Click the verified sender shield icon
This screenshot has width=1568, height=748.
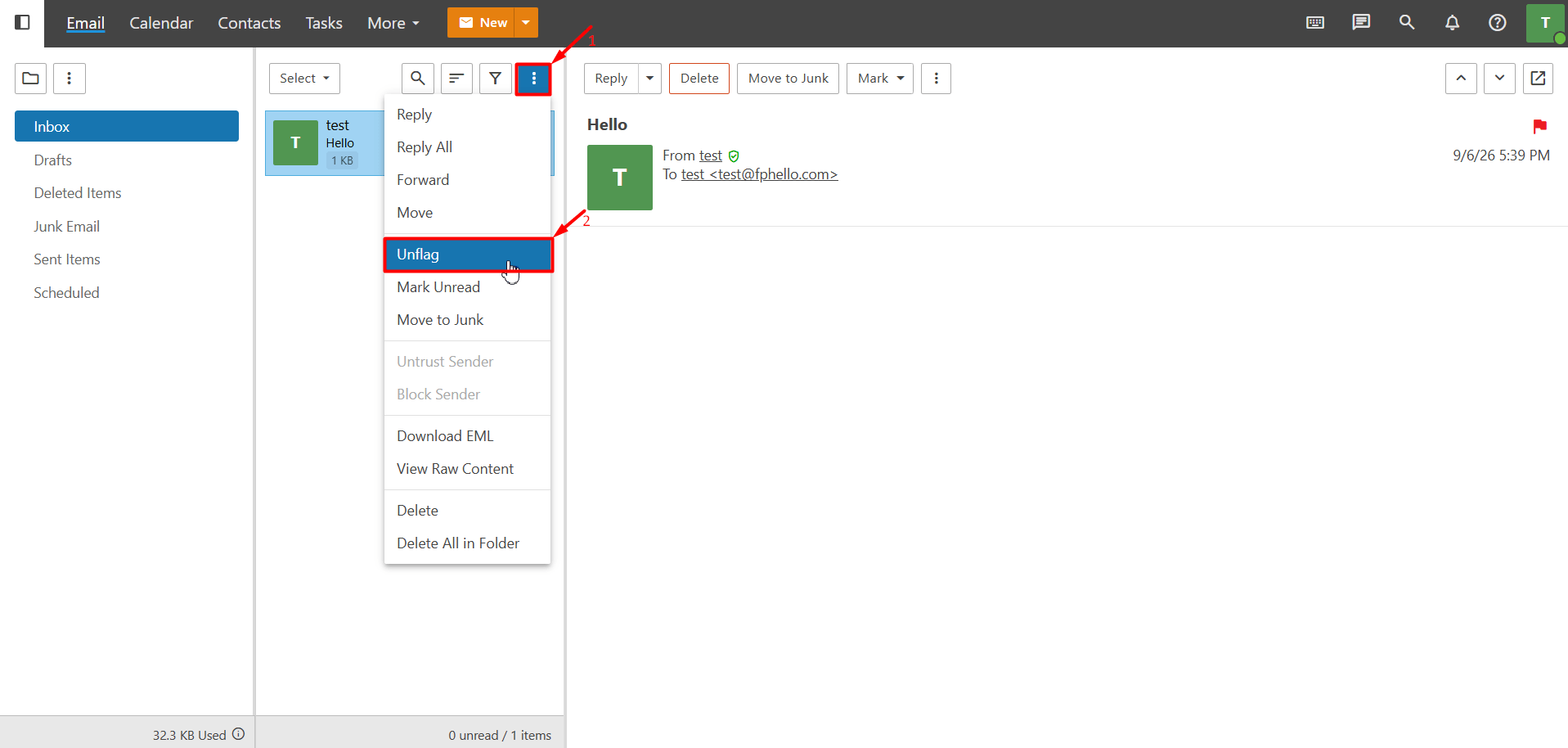(x=734, y=156)
